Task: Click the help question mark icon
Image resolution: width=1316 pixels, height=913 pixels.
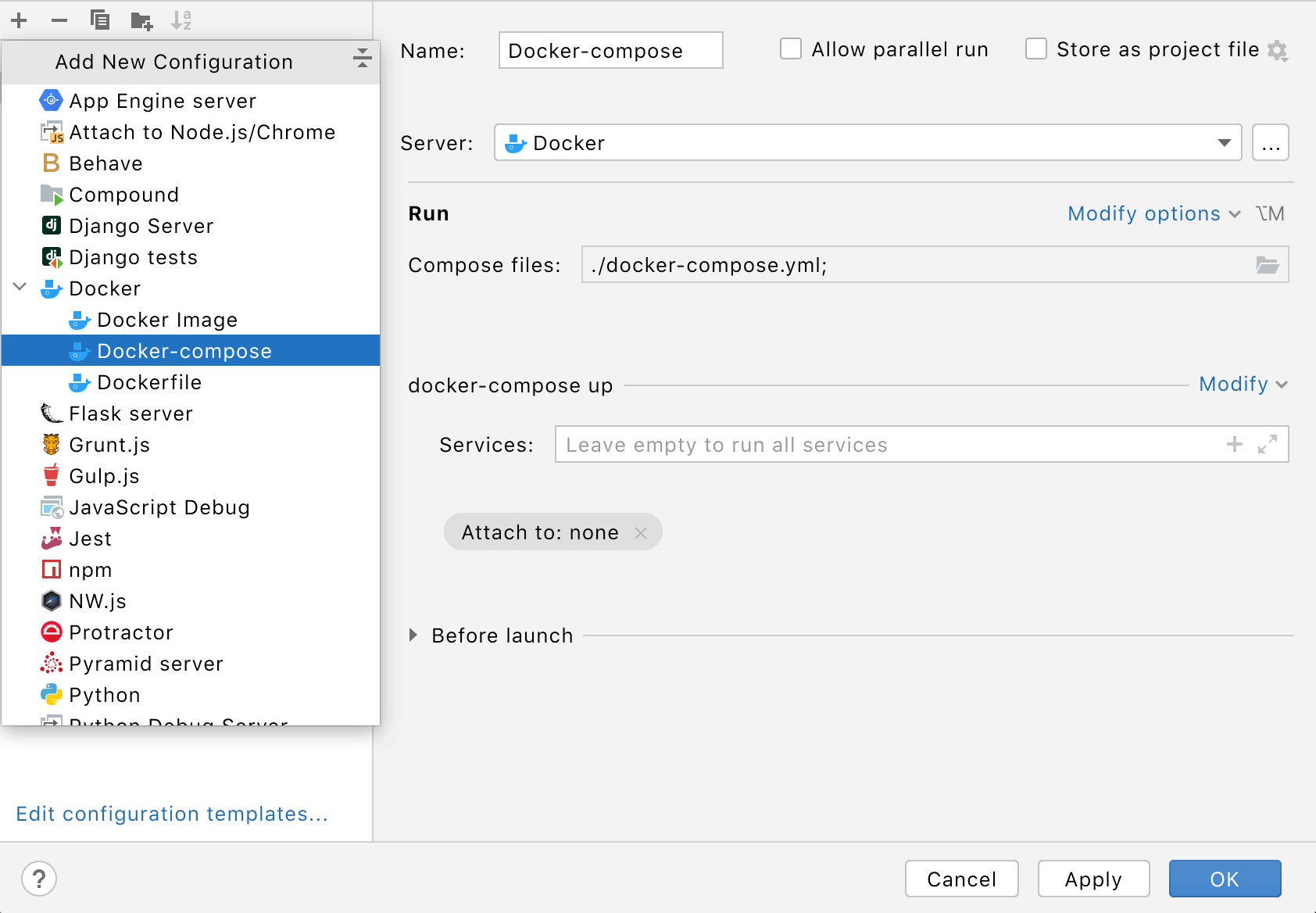Action: [39, 879]
